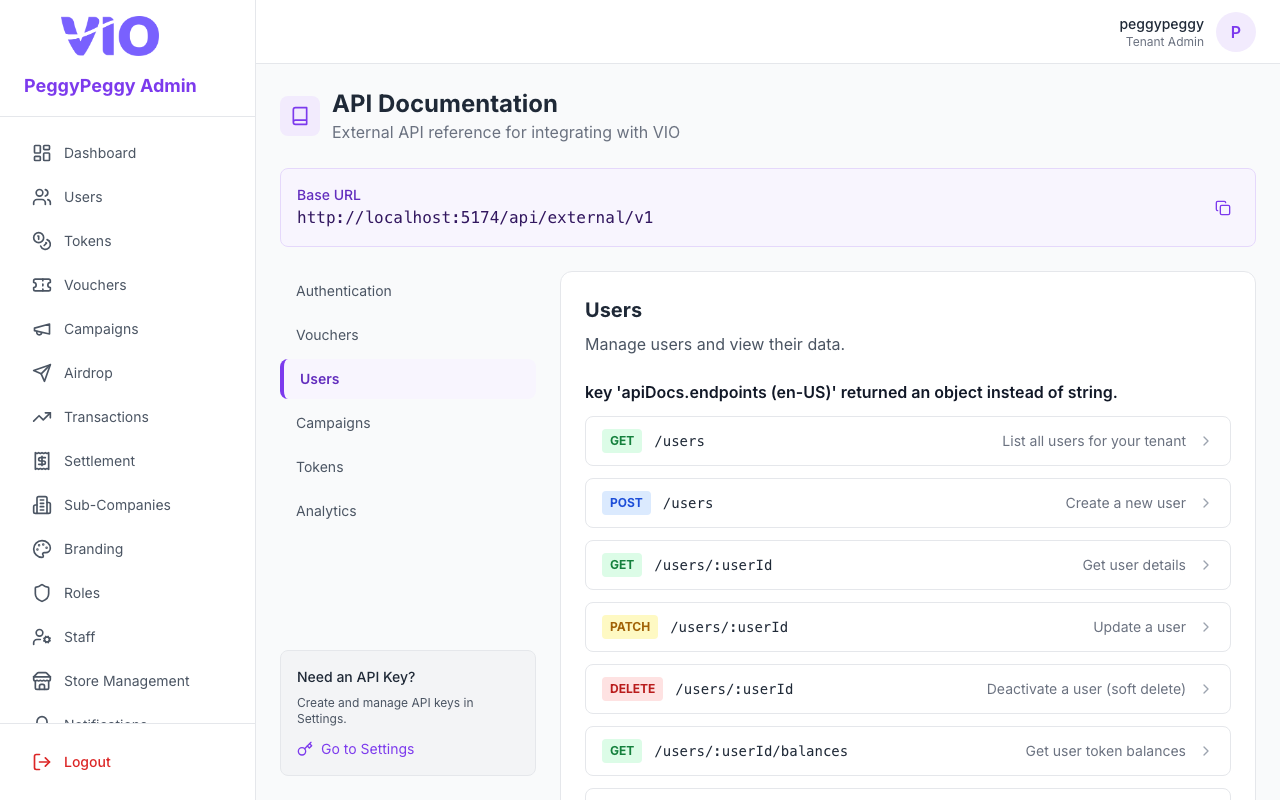Open Sub-Companies in the sidebar

[127, 505]
